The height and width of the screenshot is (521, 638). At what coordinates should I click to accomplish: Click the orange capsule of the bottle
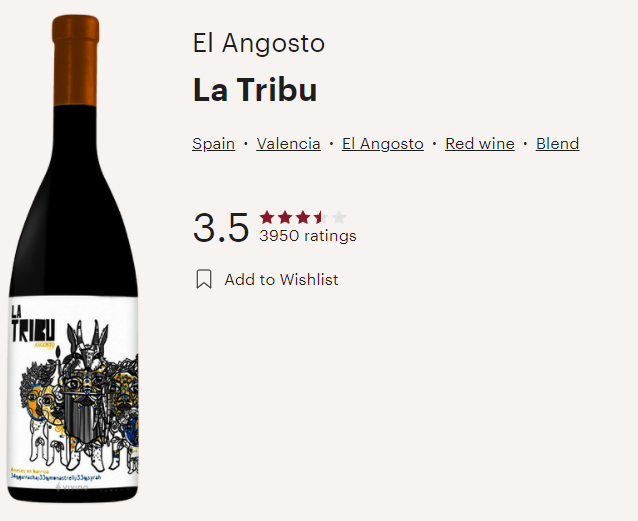coord(76,60)
